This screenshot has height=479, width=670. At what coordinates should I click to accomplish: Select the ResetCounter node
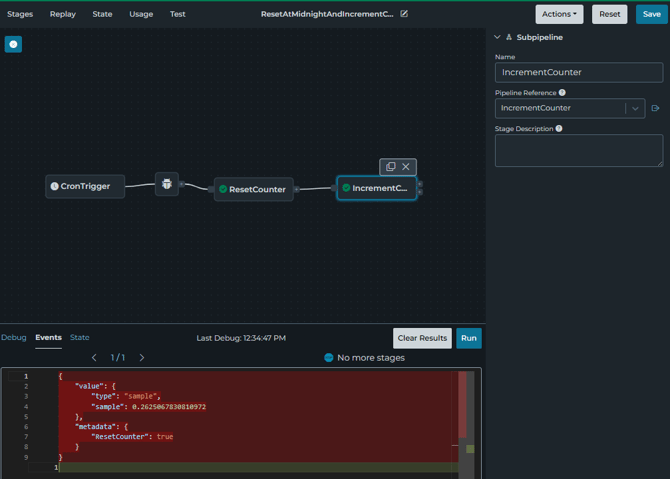[x=253, y=189]
